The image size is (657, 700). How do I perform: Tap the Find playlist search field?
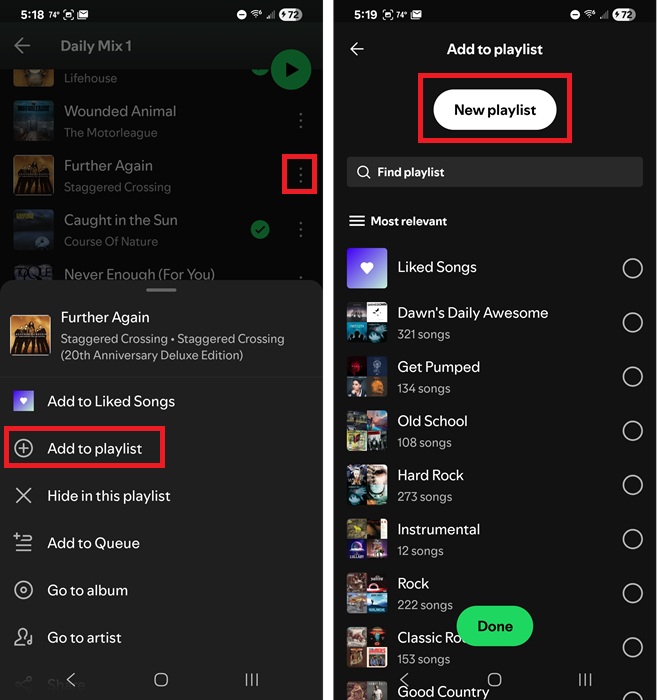click(495, 172)
